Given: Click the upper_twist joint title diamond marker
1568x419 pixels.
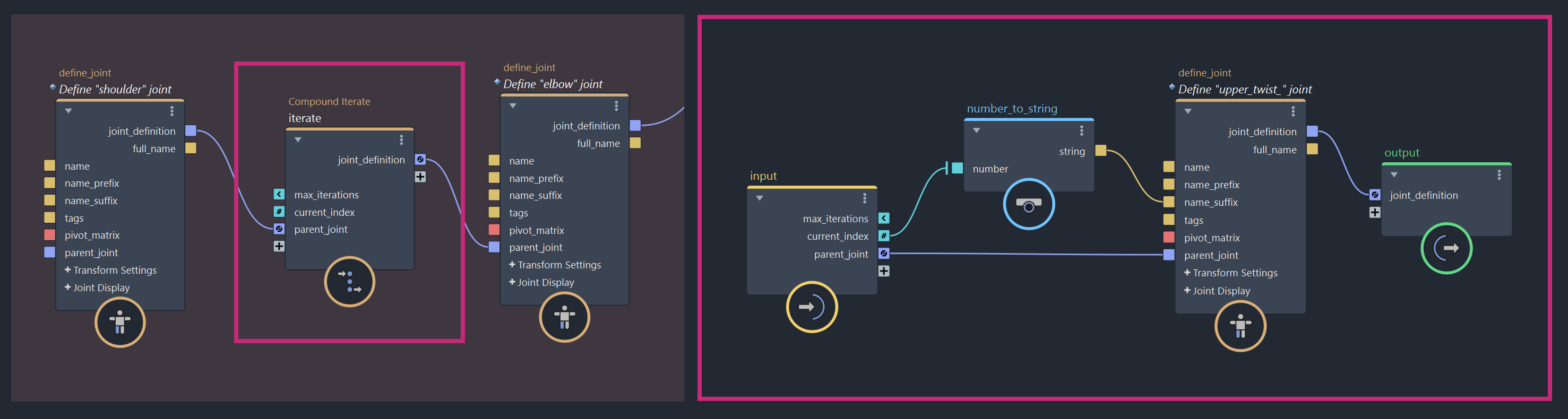Looking at the screenshot, I should [1173, 87].
